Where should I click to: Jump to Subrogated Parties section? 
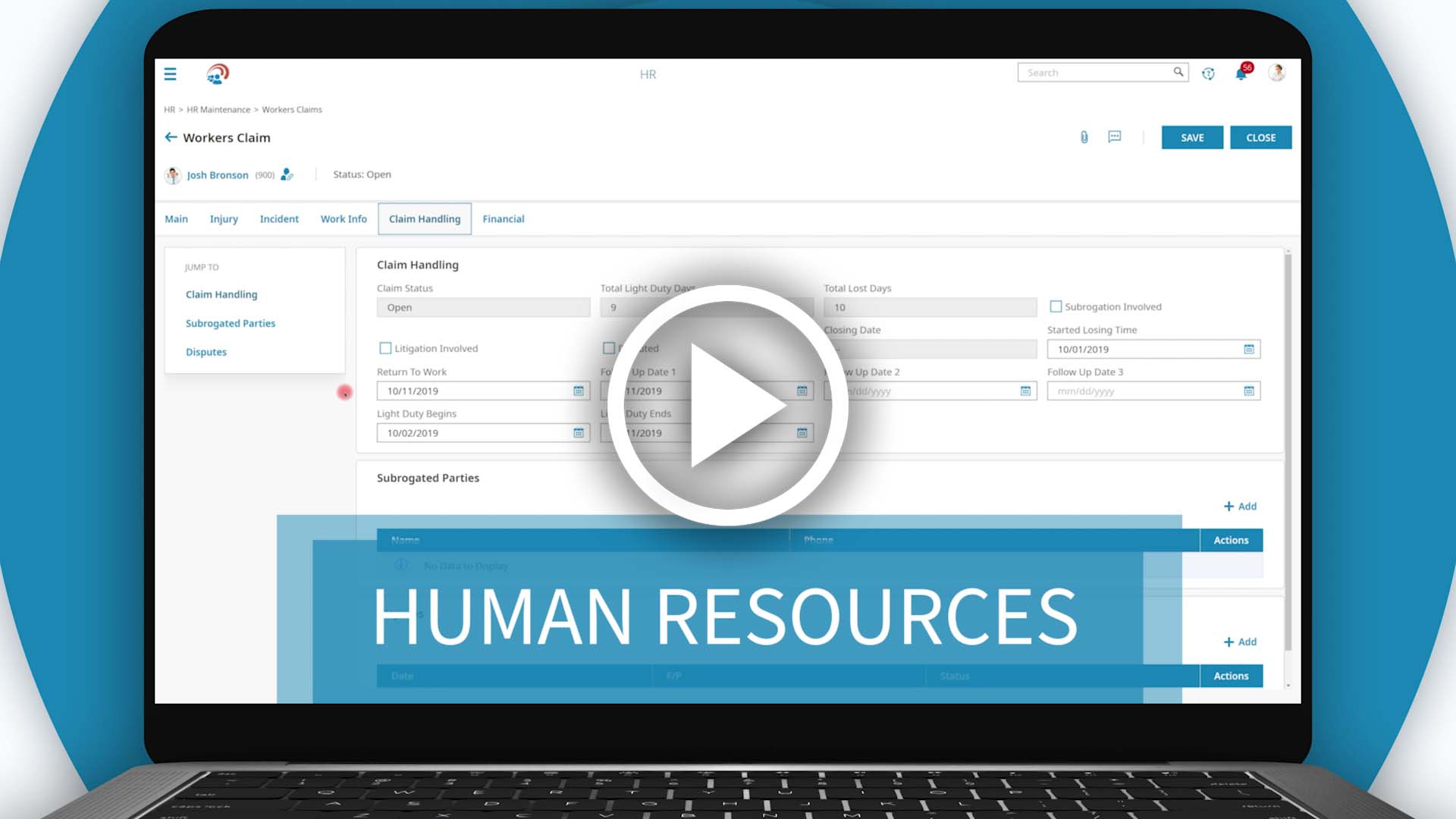coord(230,323)
